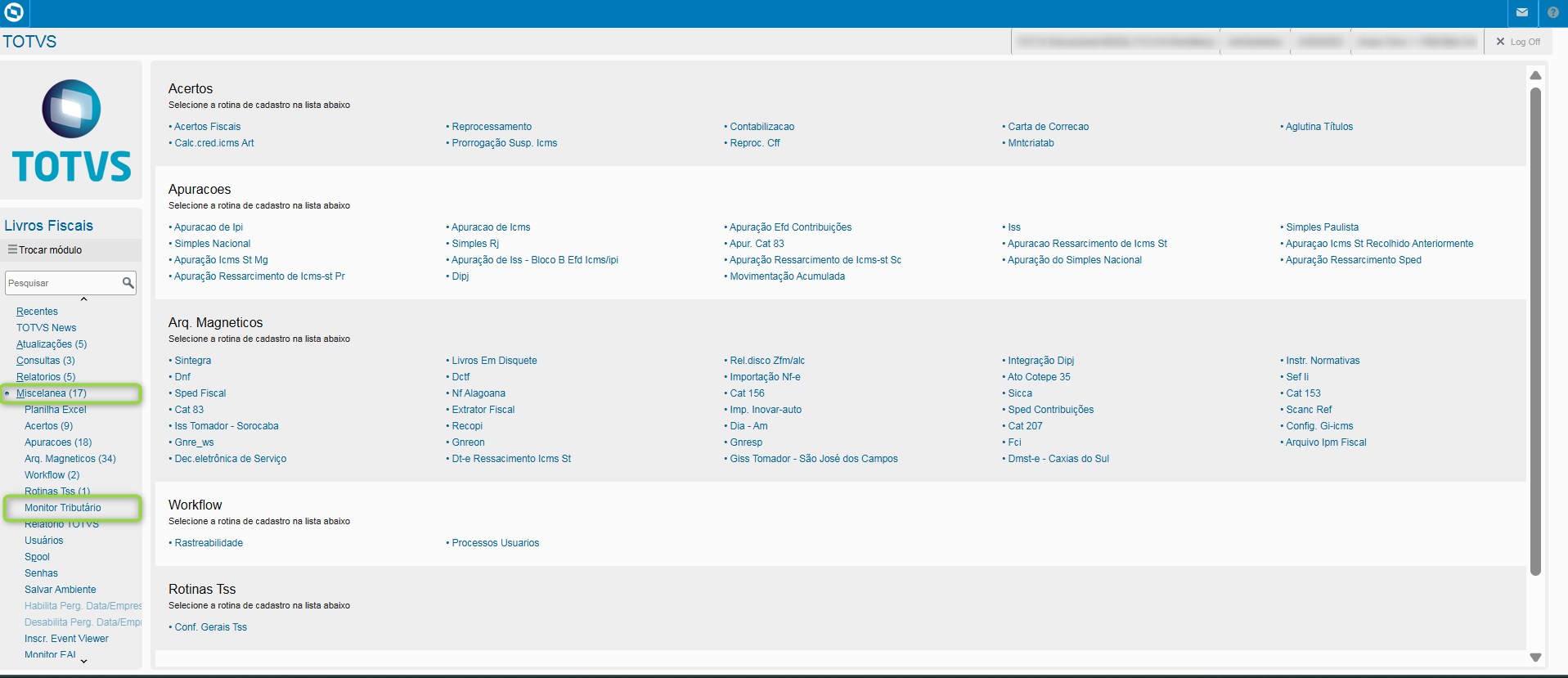Viewport: 1568px width, 678px height.
Task: Expand Consultas (3) menu
Action: click(46, 361)
